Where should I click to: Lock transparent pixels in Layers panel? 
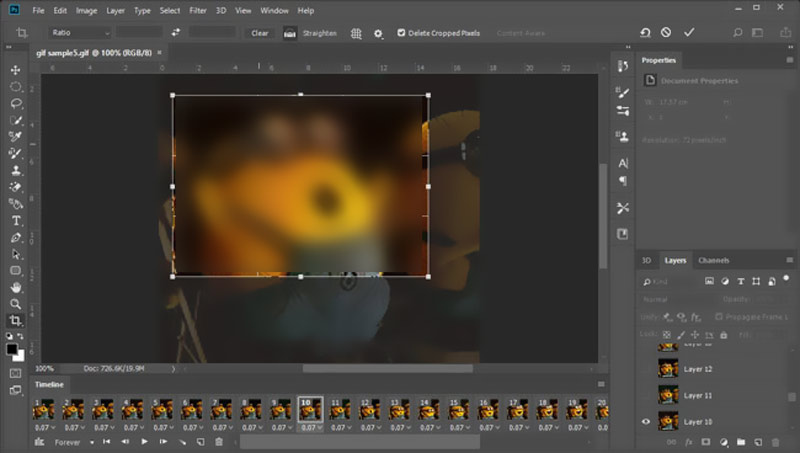[x=666, y=335]
